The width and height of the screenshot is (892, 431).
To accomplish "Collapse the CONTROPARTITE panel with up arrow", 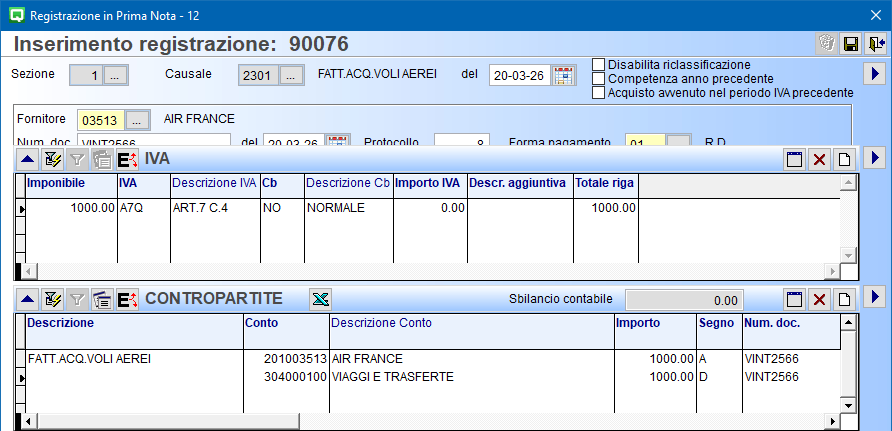I will (x=27, y=299).
